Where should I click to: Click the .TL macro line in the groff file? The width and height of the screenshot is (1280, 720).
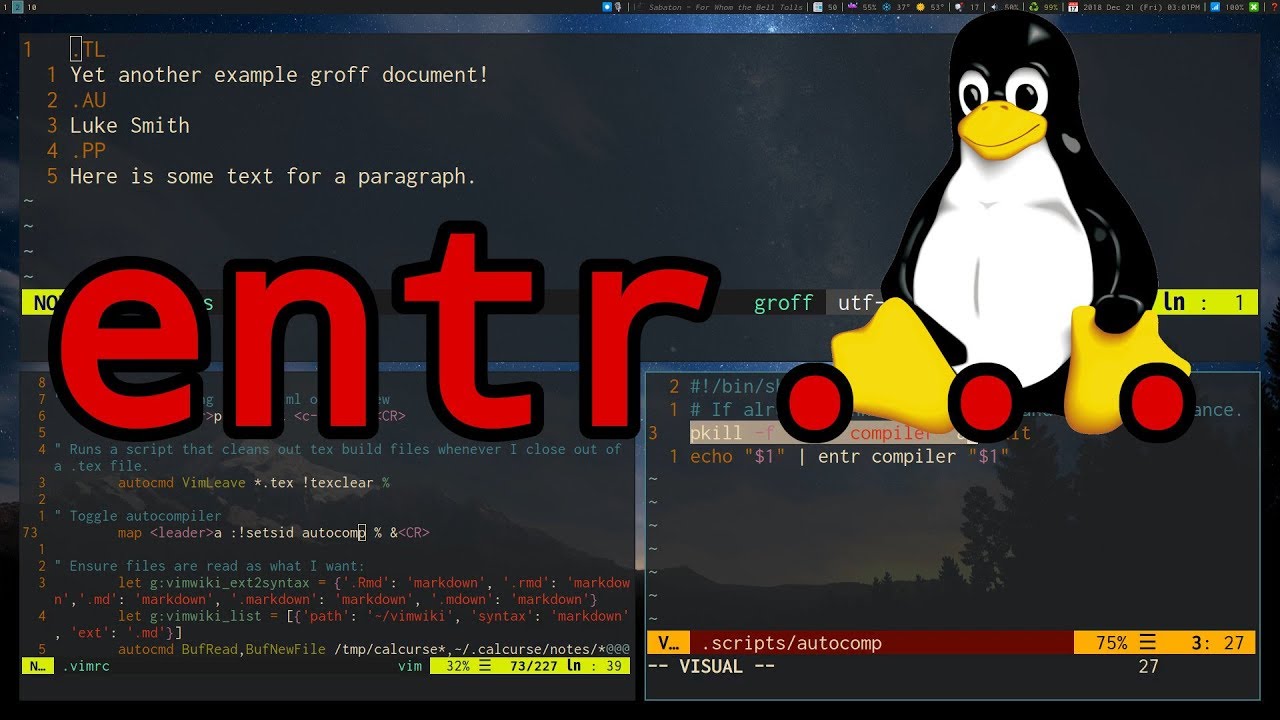[87, 49]
